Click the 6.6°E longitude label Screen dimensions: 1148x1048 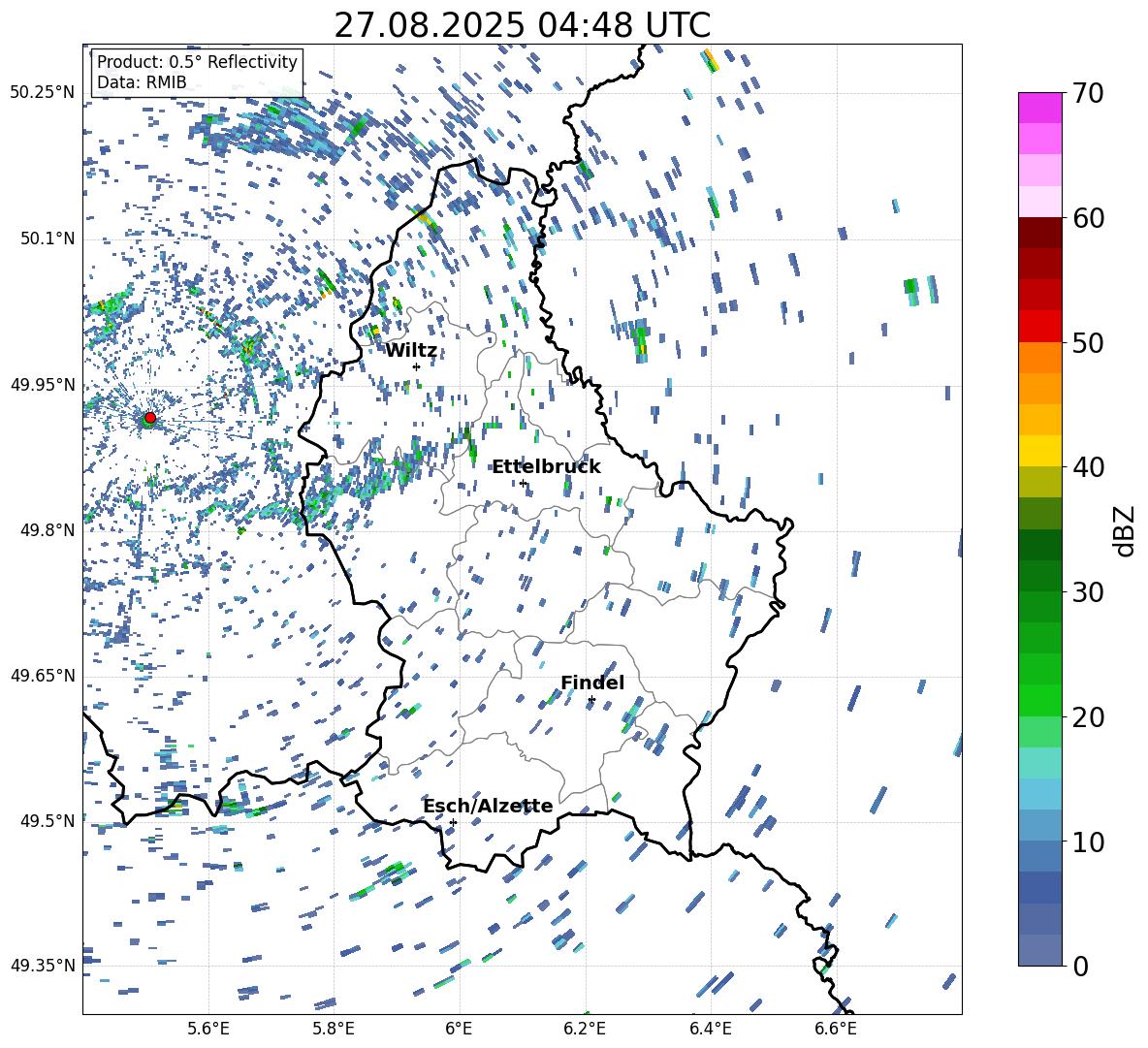pos(836,1029)
